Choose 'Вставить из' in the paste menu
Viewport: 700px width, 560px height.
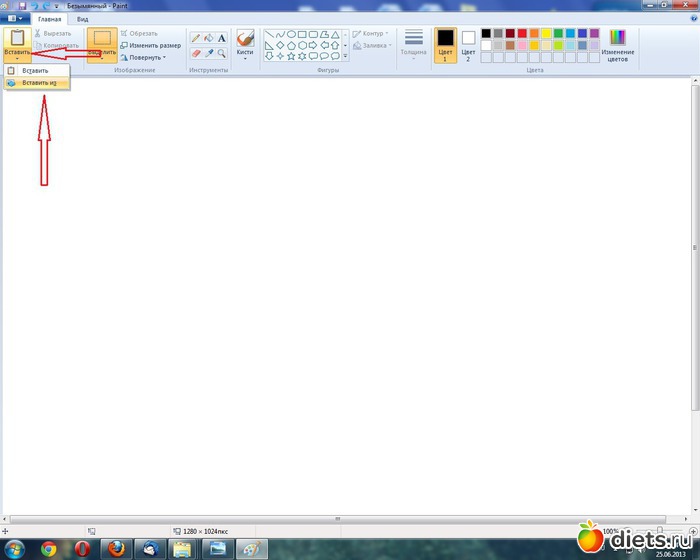(x=38, y=83)
